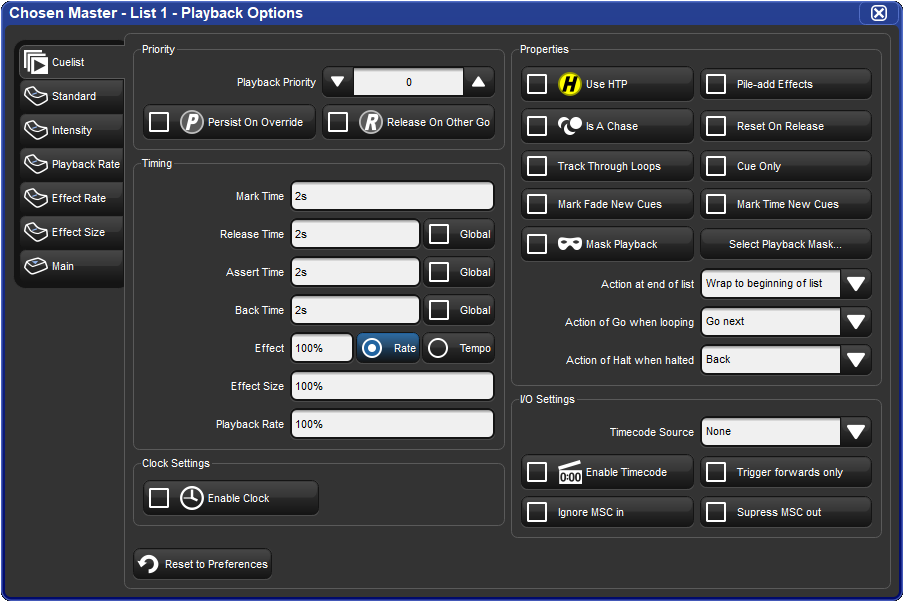Enable Pile-add Effects checkbox
This screenshot has width=904, height=601.
(x=715, y=84)
